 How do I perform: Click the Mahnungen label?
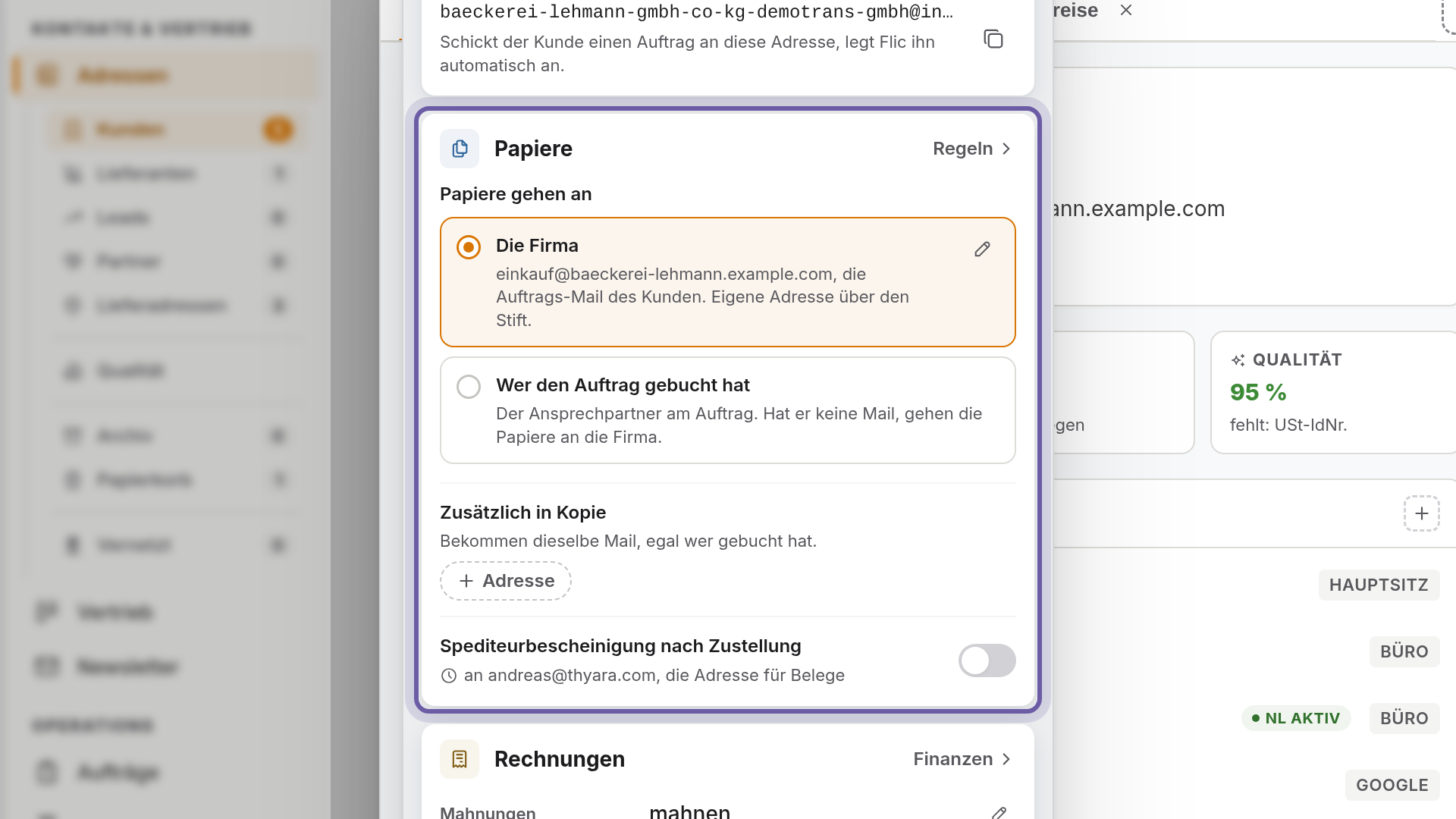click(488, 812)
